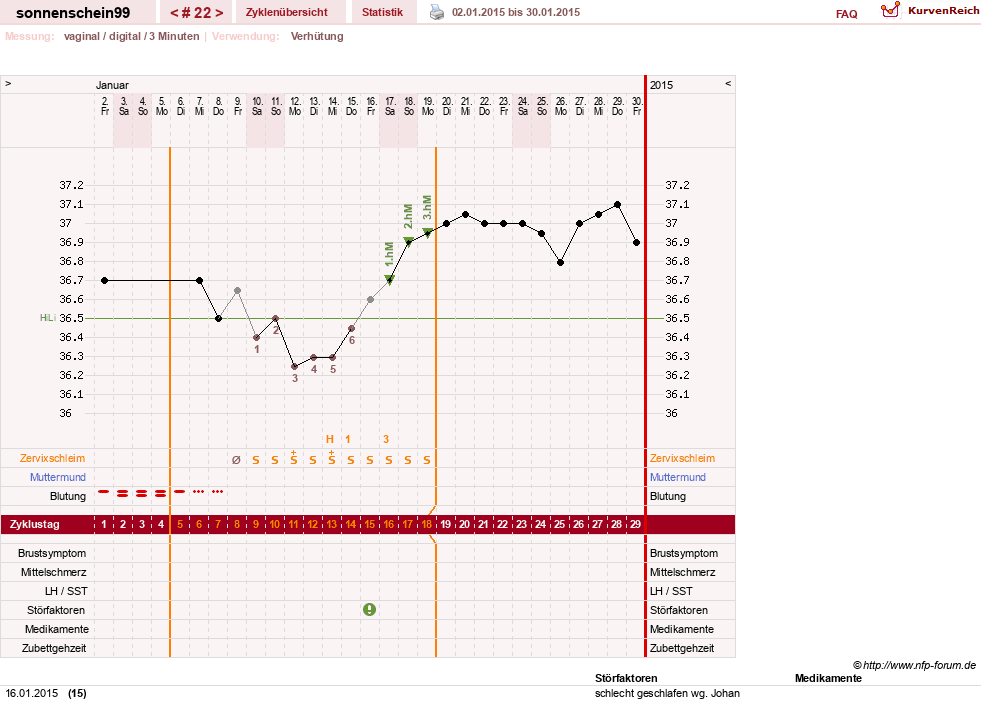Go to previous cycle arrow before #22

175,13
